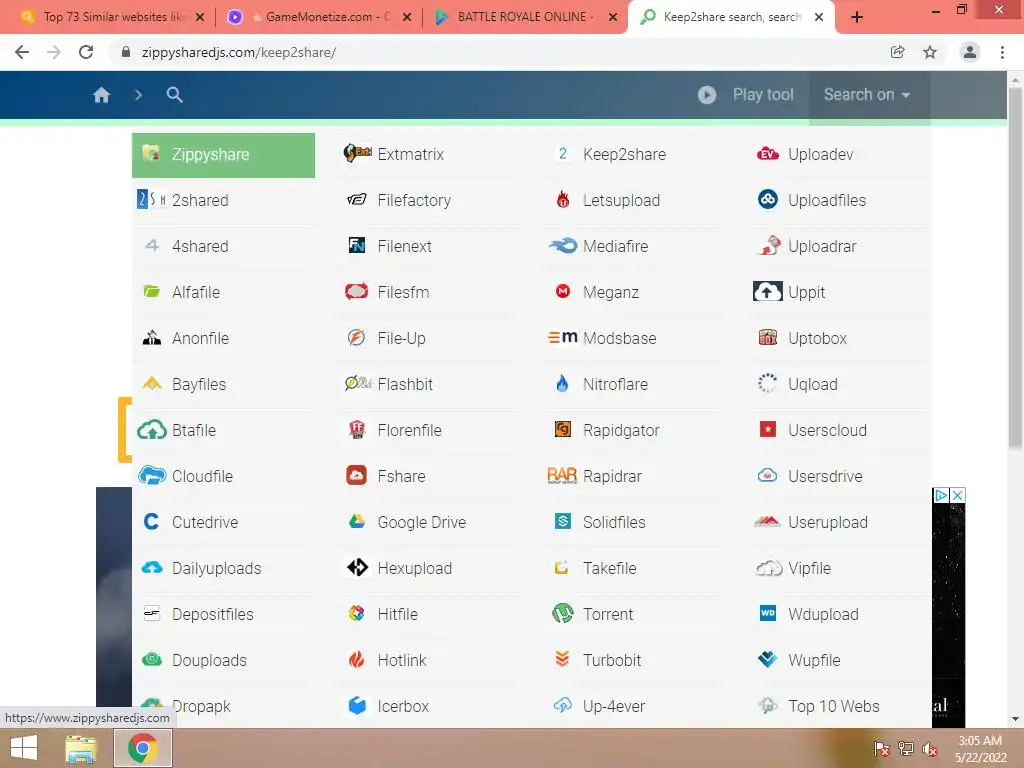Close the advertisement with the X button
This screenshot has height=768, width=1024.
(957, 495)
